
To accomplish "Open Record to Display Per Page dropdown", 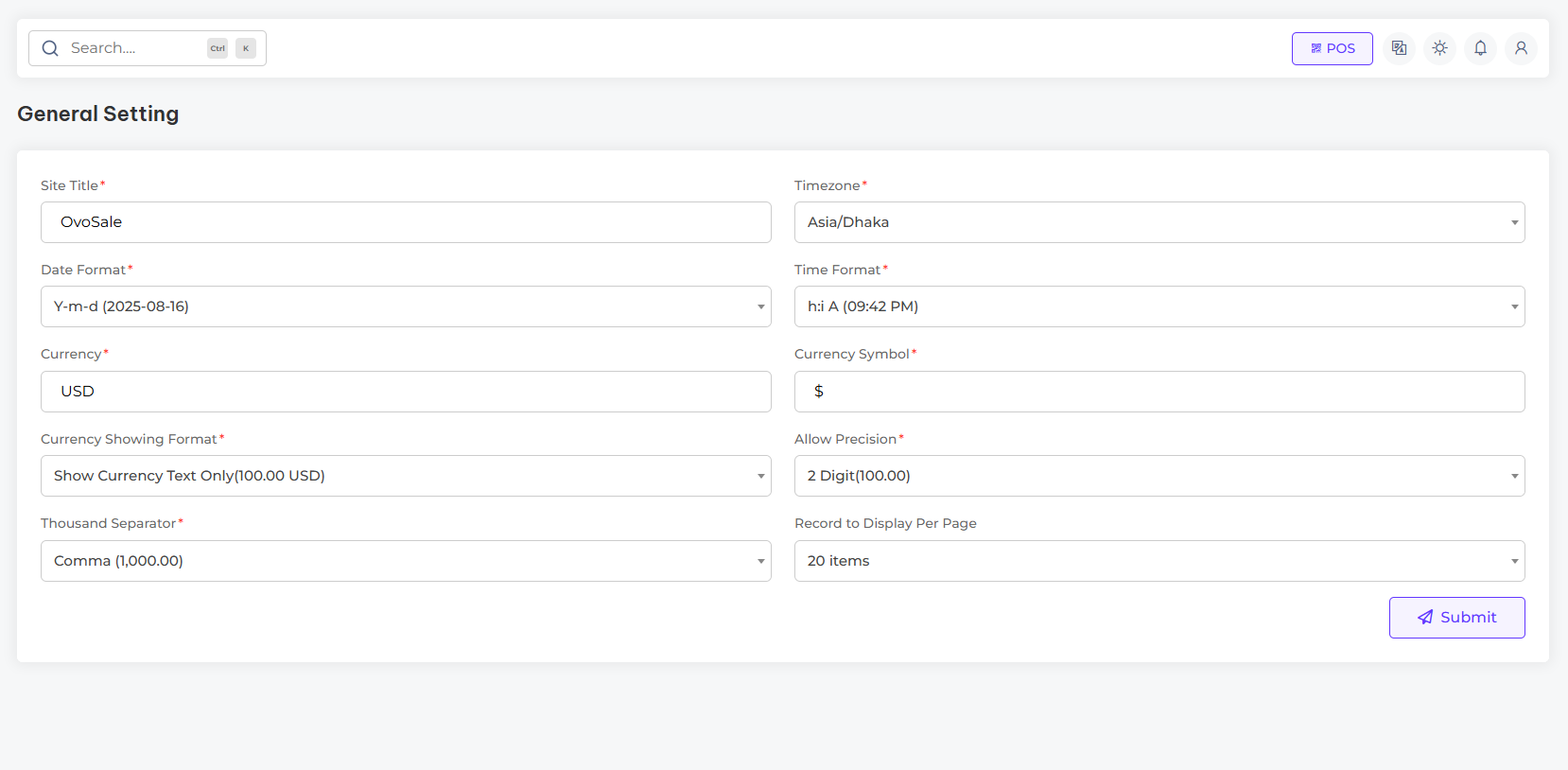I will 1159,561.
